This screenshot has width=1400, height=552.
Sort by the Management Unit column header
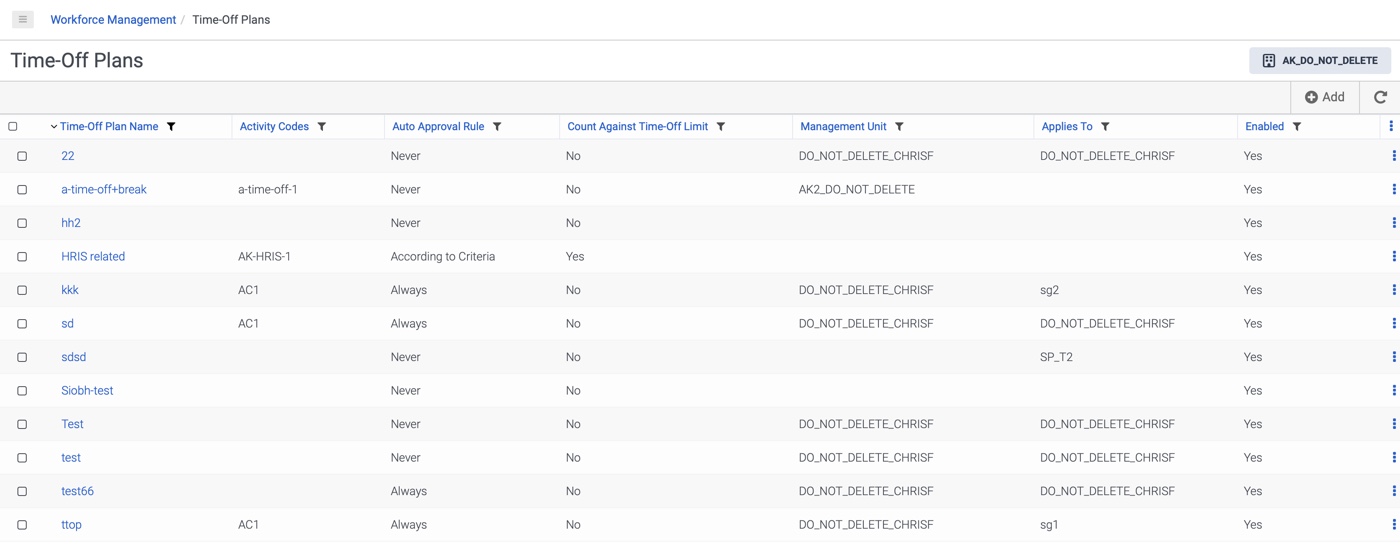click(x=843, y=127)
